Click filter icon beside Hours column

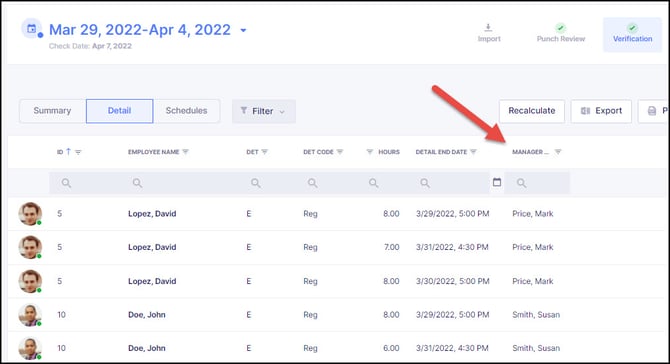click(370, 152)
